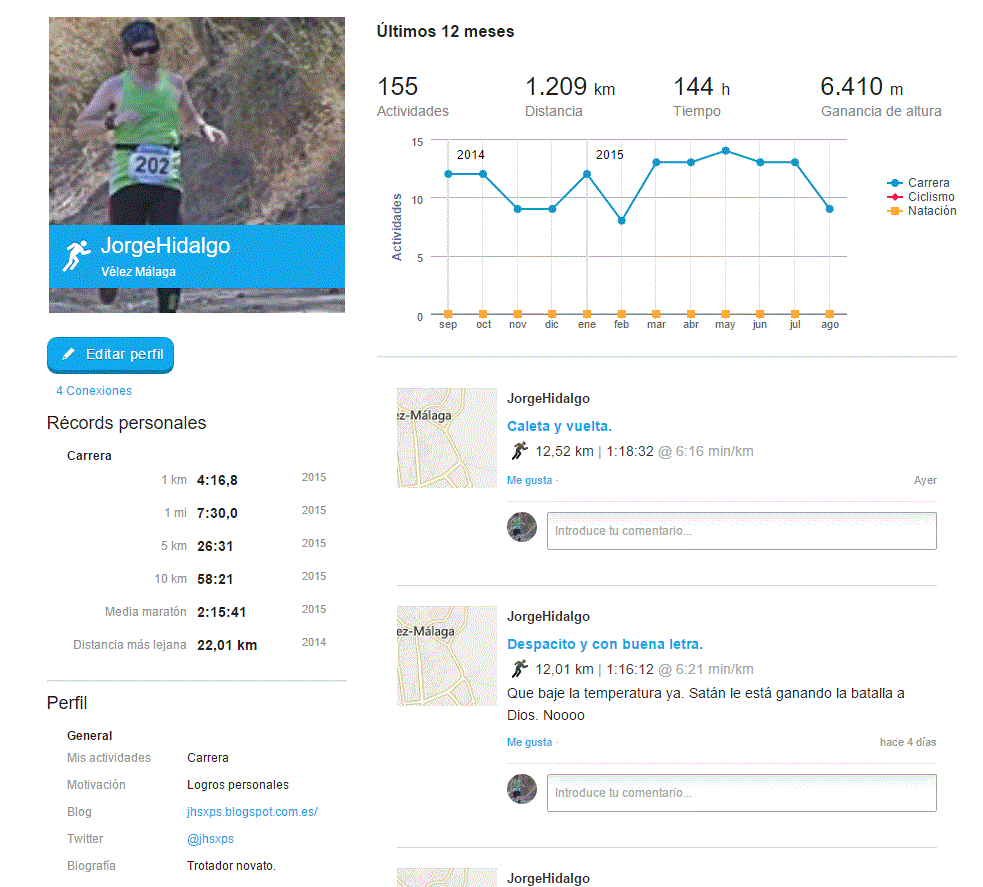The width and height of the screenshot is (983, 887).
Task: Click the 144 h Tiempo stat
Action: tap(702, 97)
